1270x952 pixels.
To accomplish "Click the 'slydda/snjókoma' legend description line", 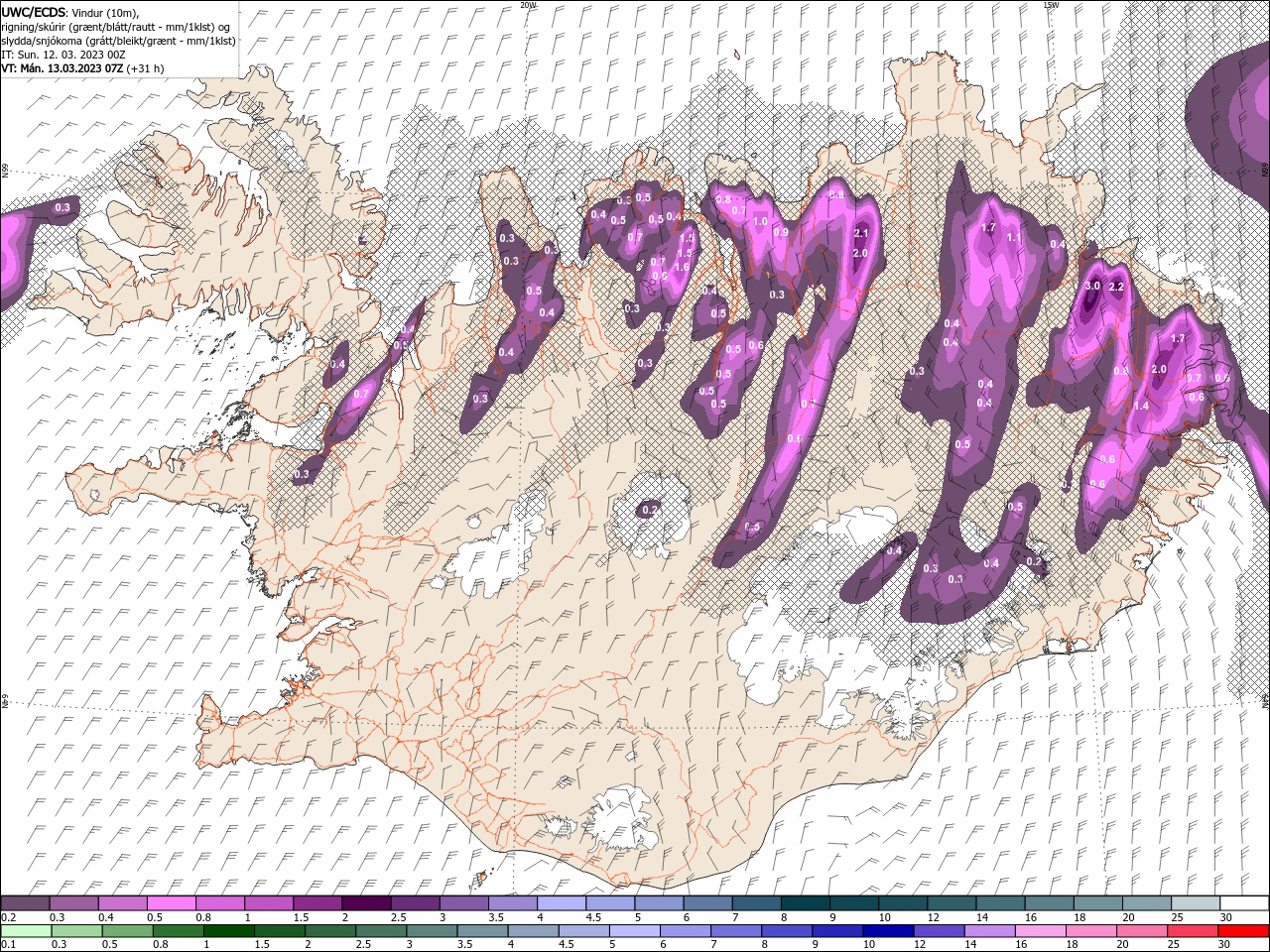I will pyautogui.click(x=118, y=41).
